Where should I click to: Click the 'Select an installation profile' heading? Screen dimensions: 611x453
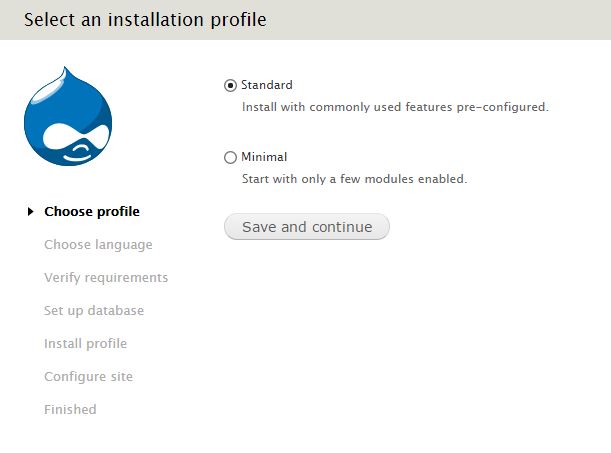[x=145, y=20]
